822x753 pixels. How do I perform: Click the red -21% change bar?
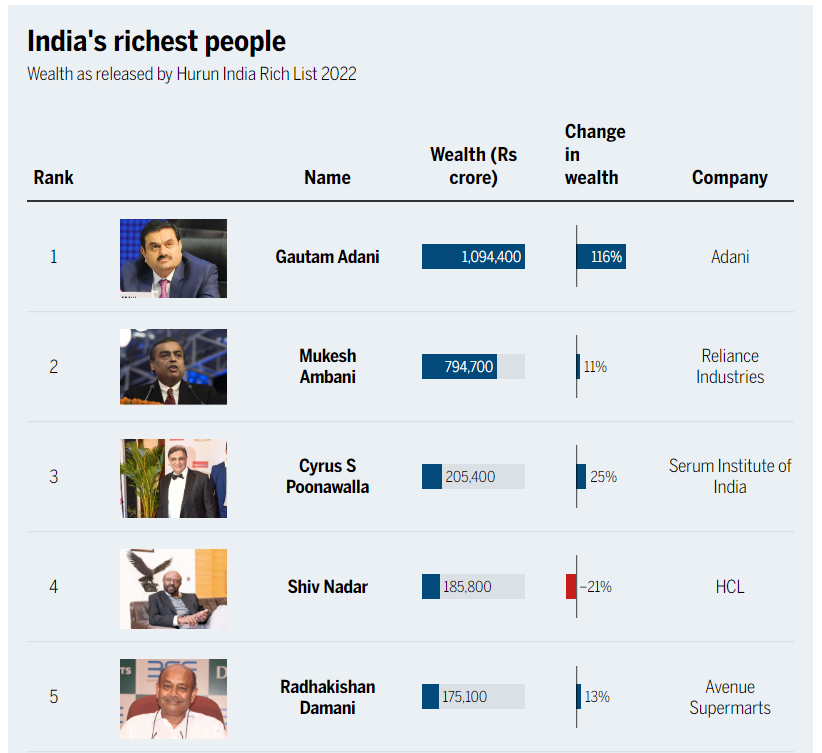571,586
